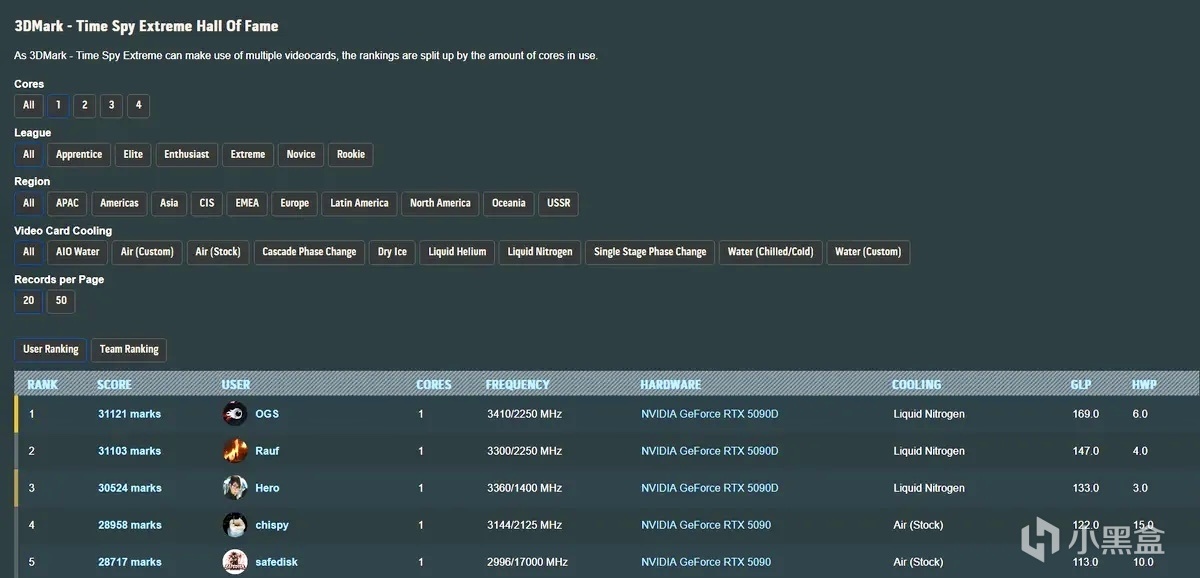
Task: Filter by USSR region
Action: pyautogui.click(x=559, y=203)
